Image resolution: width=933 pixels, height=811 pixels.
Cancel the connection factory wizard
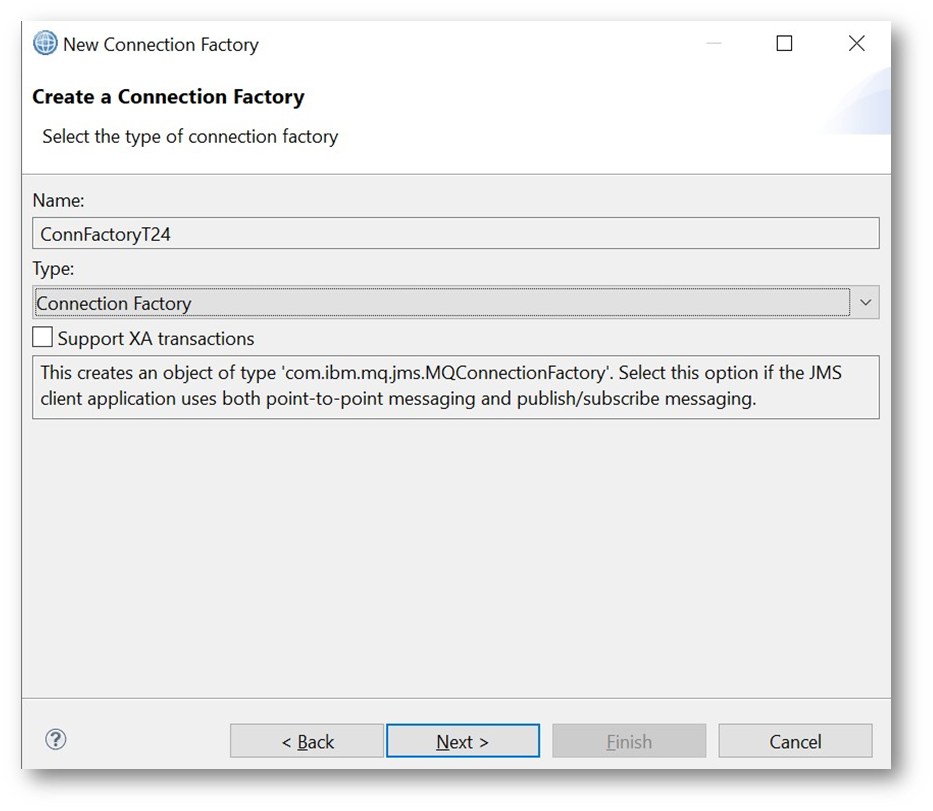pos(795,741)
